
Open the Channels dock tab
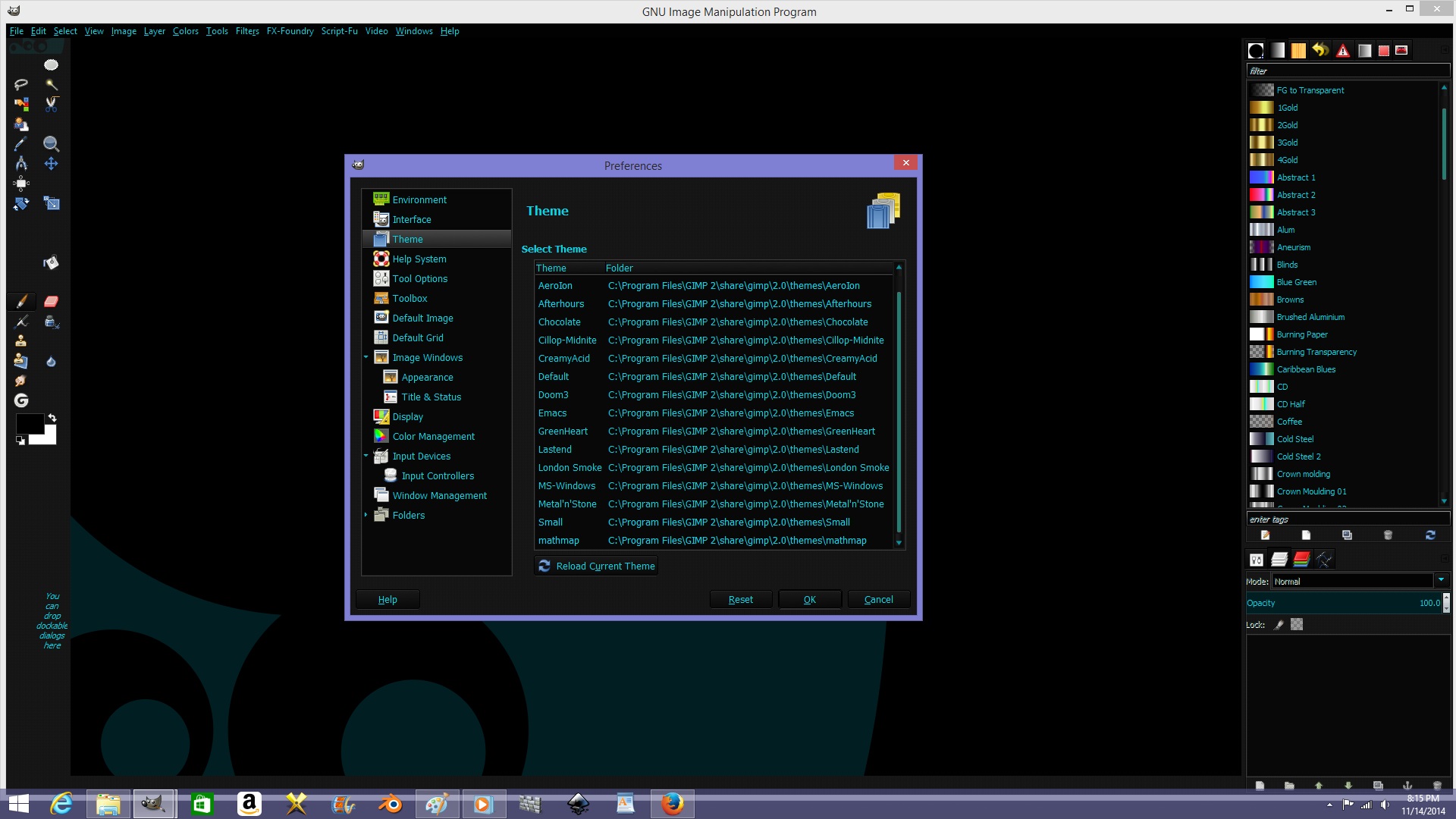click(x=1301, y=560)
